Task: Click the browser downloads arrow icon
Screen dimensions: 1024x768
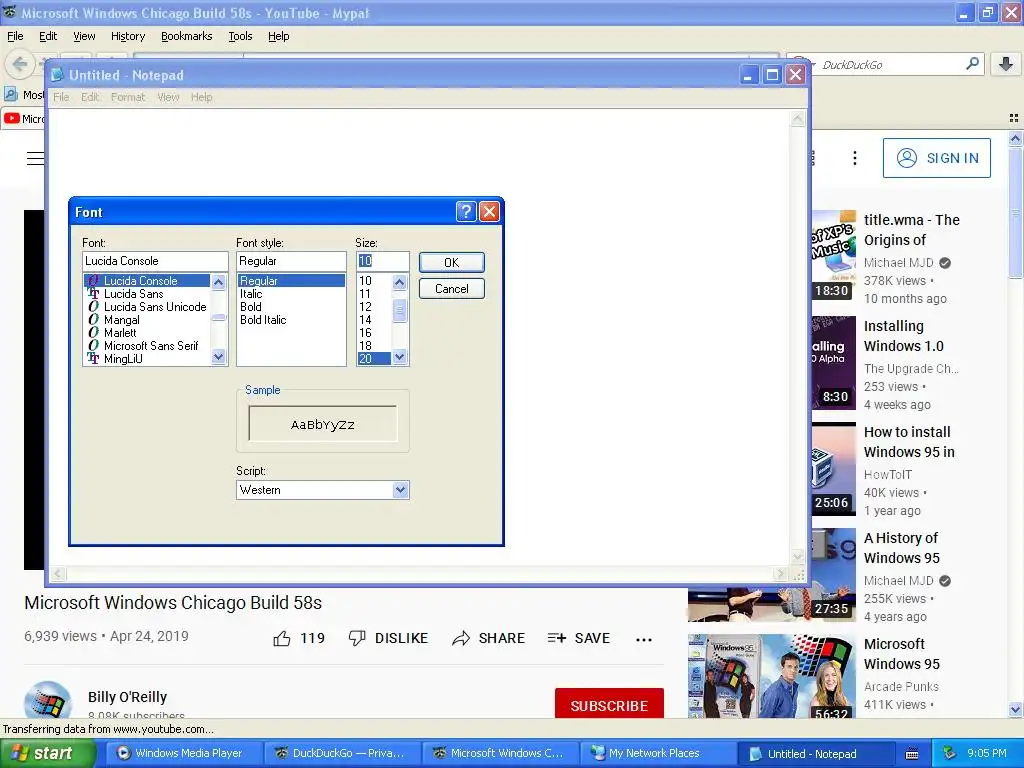Action: 1006,64
